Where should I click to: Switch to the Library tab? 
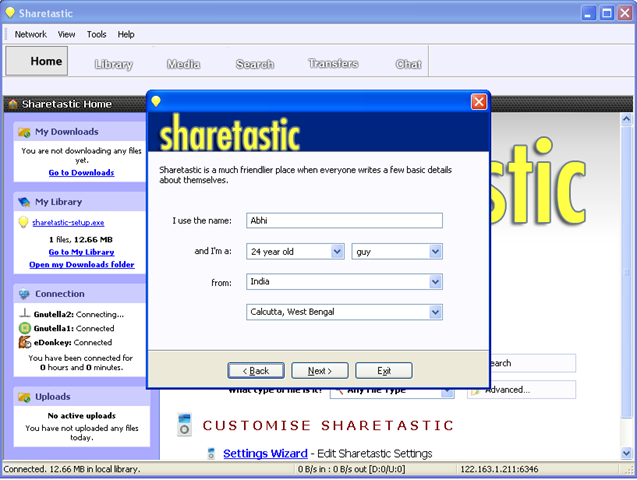coord(113,64)
